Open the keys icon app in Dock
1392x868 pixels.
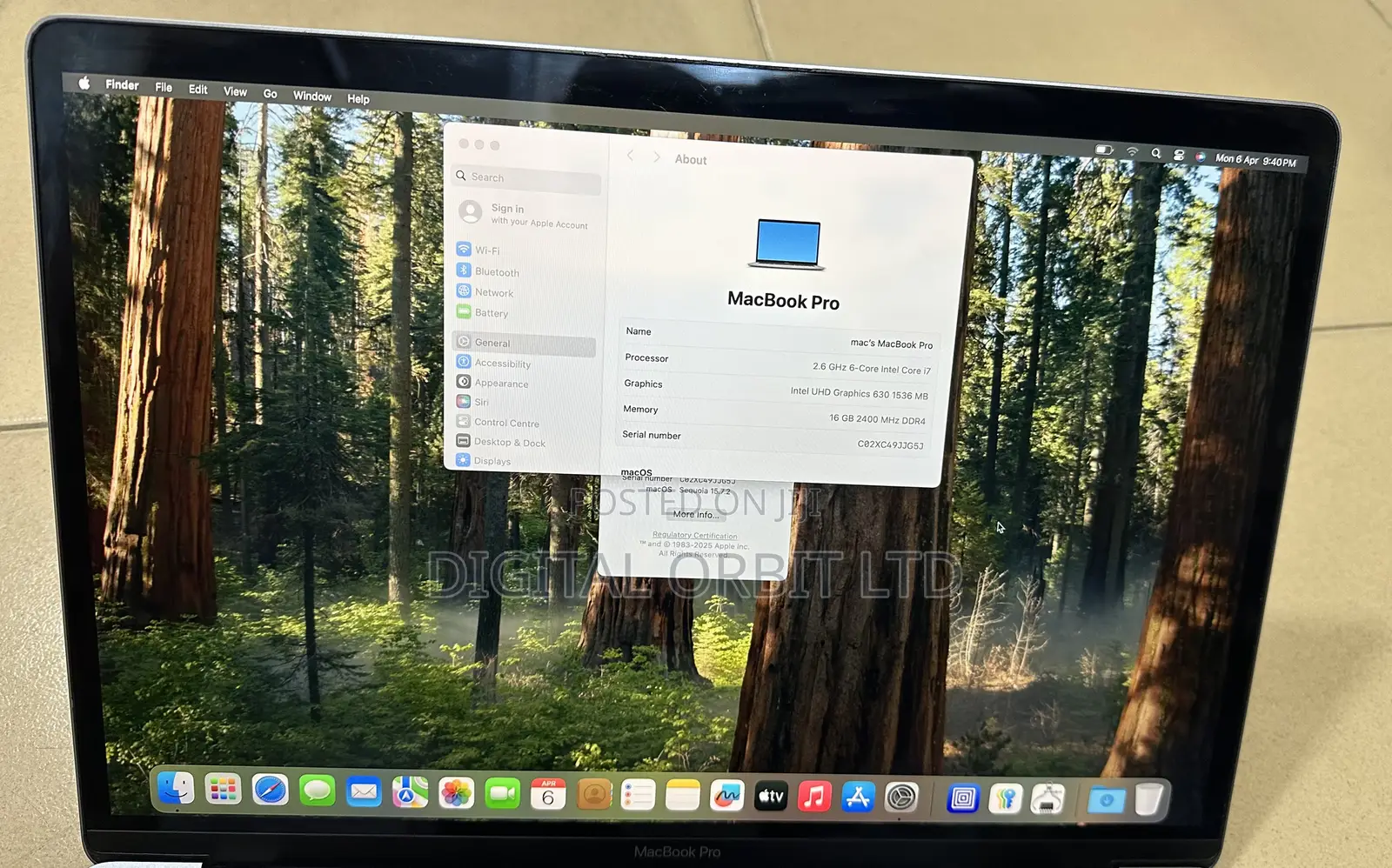tap(1006, 798)
